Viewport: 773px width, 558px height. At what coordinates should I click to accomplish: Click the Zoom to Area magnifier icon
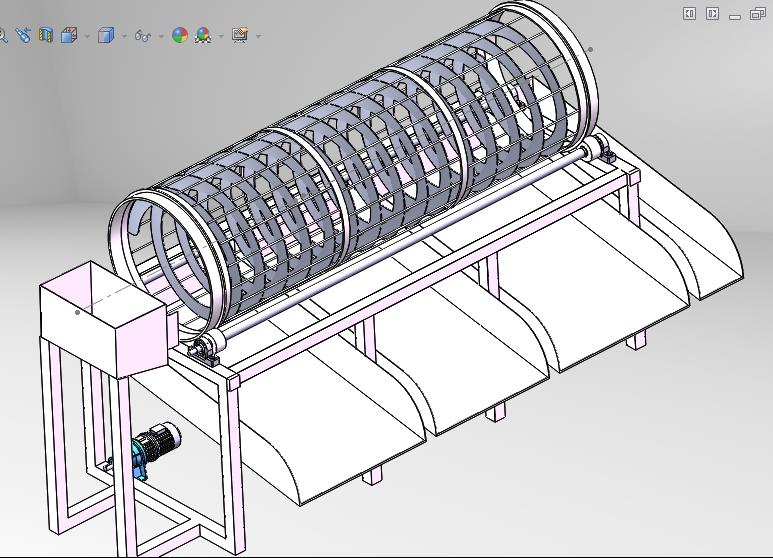click(3, 35)
